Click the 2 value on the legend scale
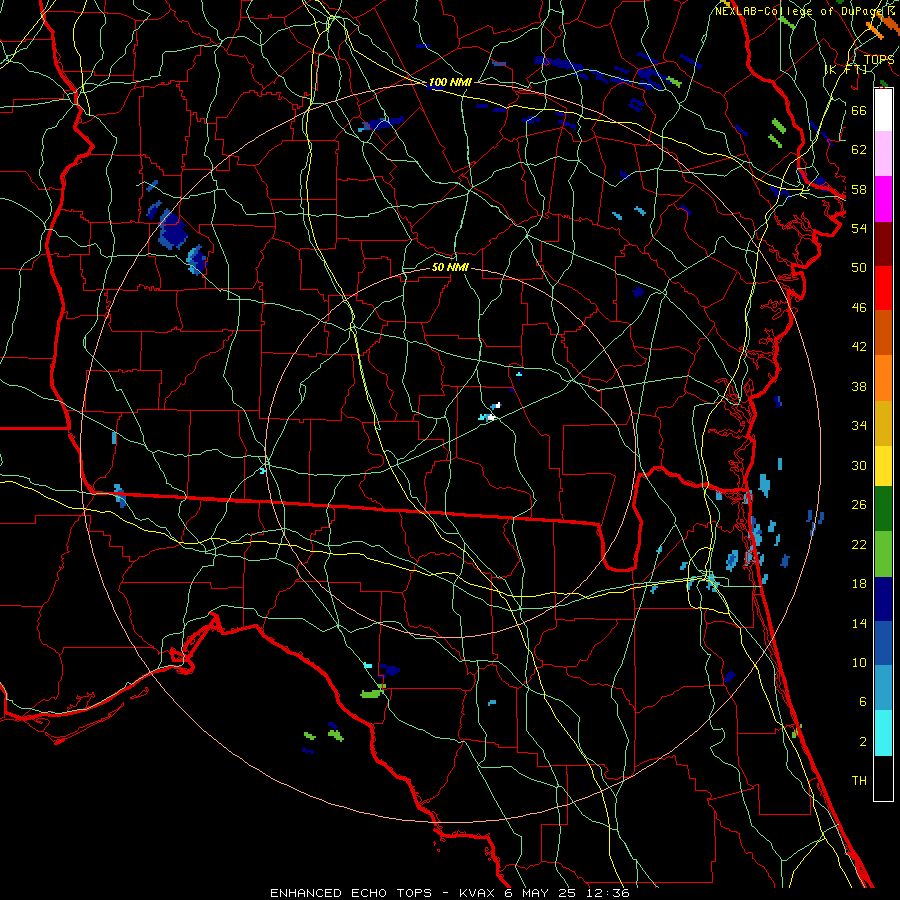This screenshot has height=900, width=900. [862, 742]
